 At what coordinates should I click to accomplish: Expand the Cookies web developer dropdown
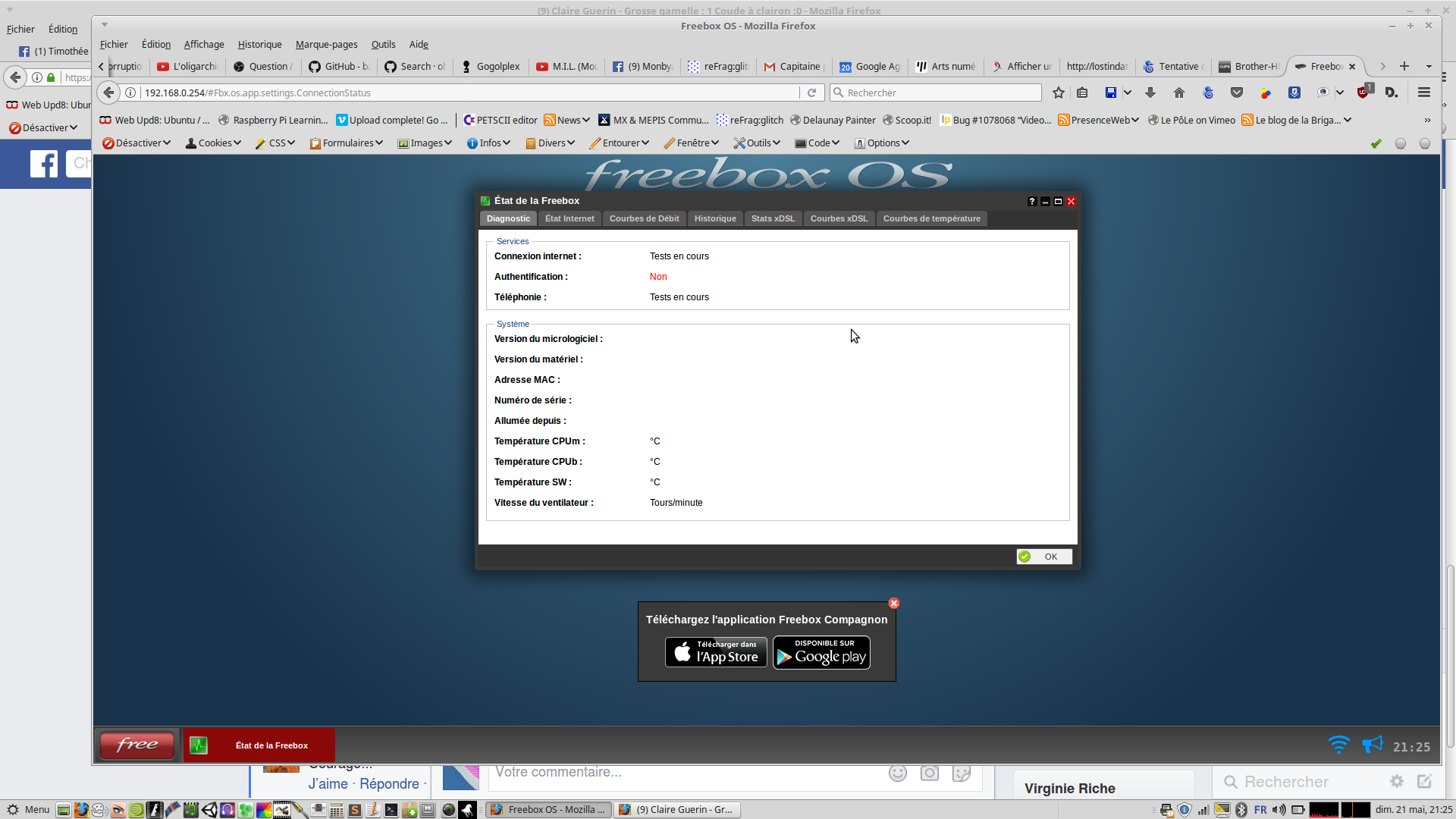click(213, 143)
